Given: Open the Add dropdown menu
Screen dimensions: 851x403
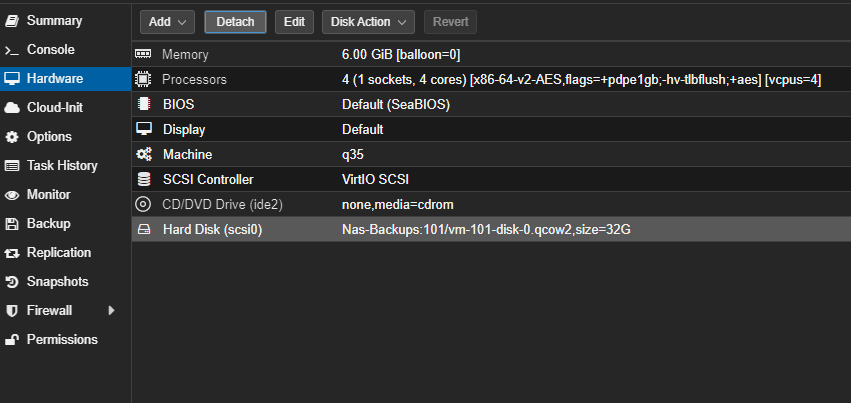Looking at the screenshot, I should 167,22.
